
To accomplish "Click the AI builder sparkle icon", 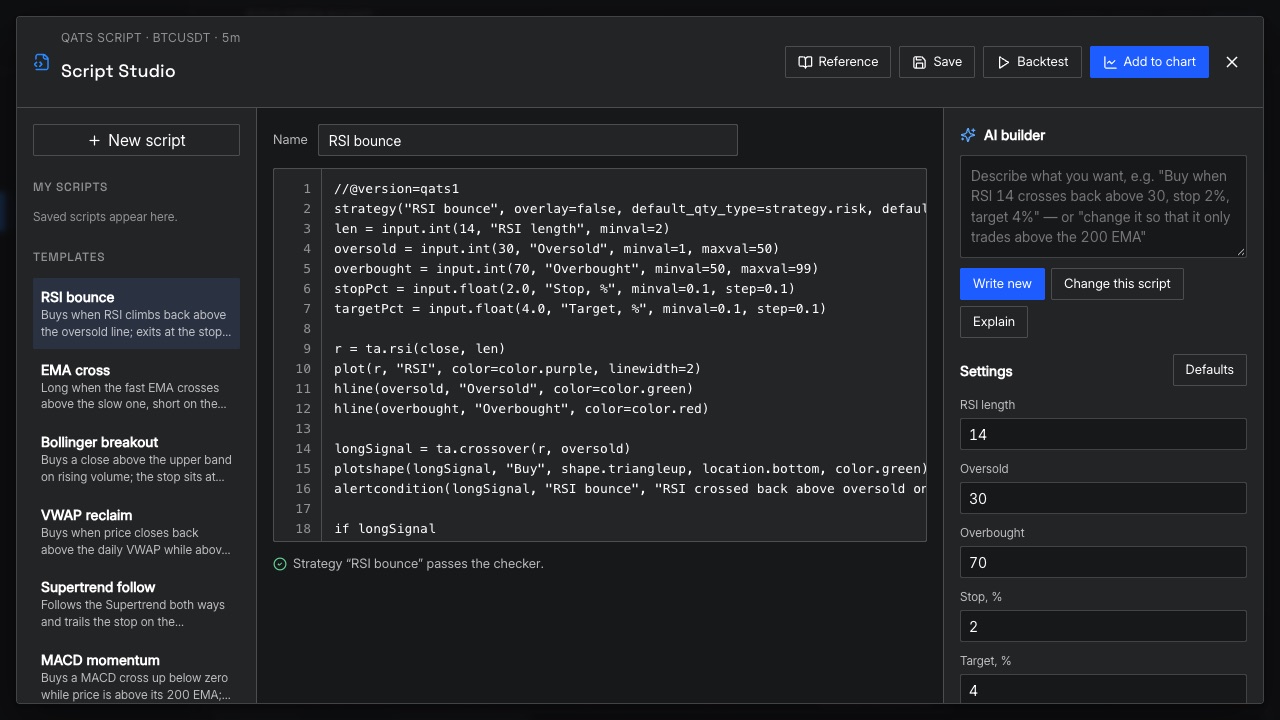I will 968,135.
